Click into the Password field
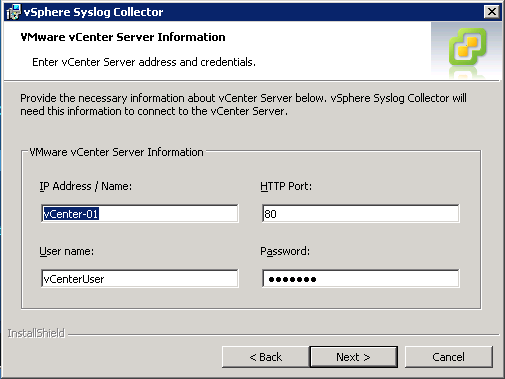 coord(361,279)
